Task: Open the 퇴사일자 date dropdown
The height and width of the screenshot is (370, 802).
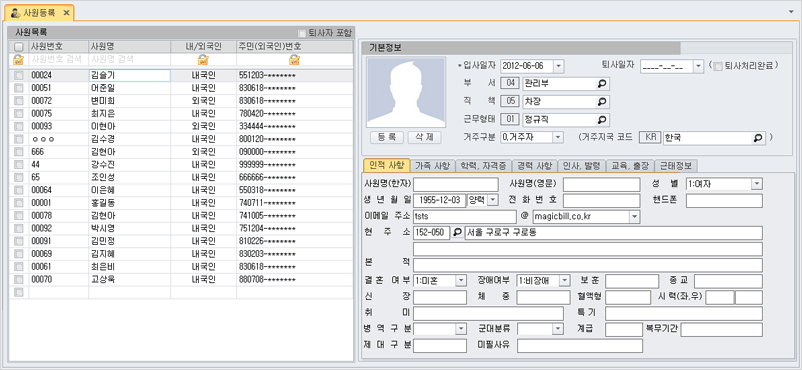Action: click(x=699, y=66)
